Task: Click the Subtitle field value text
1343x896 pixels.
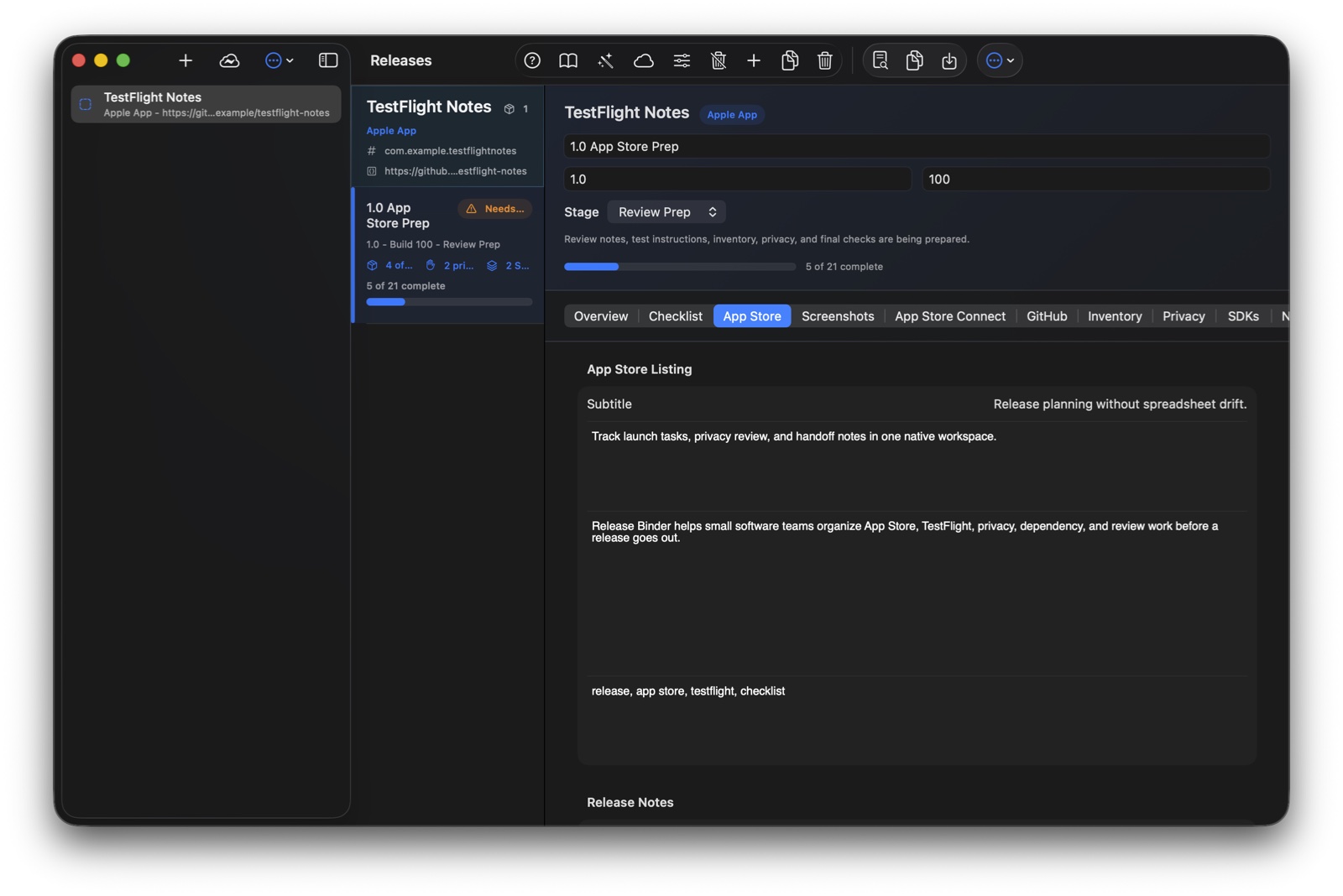Action: pos(1120,404)
